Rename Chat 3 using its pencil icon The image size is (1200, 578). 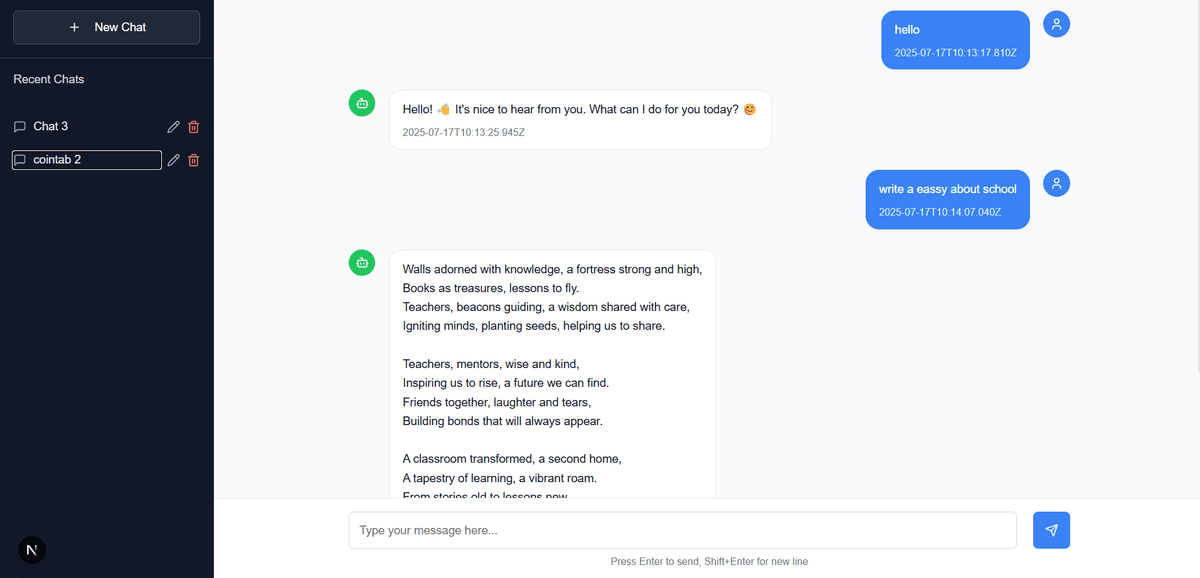[x=173, y=127]
